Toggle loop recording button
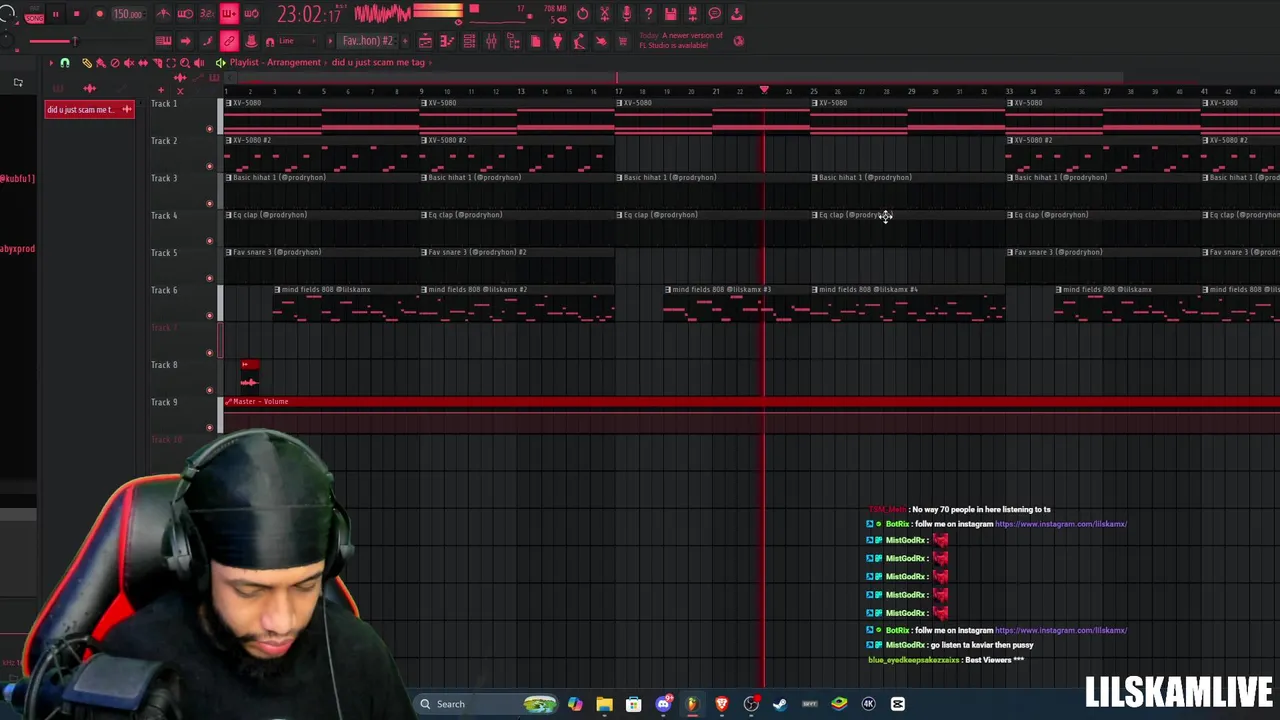The image size is (1280, 720). click(x=251, y=14)
